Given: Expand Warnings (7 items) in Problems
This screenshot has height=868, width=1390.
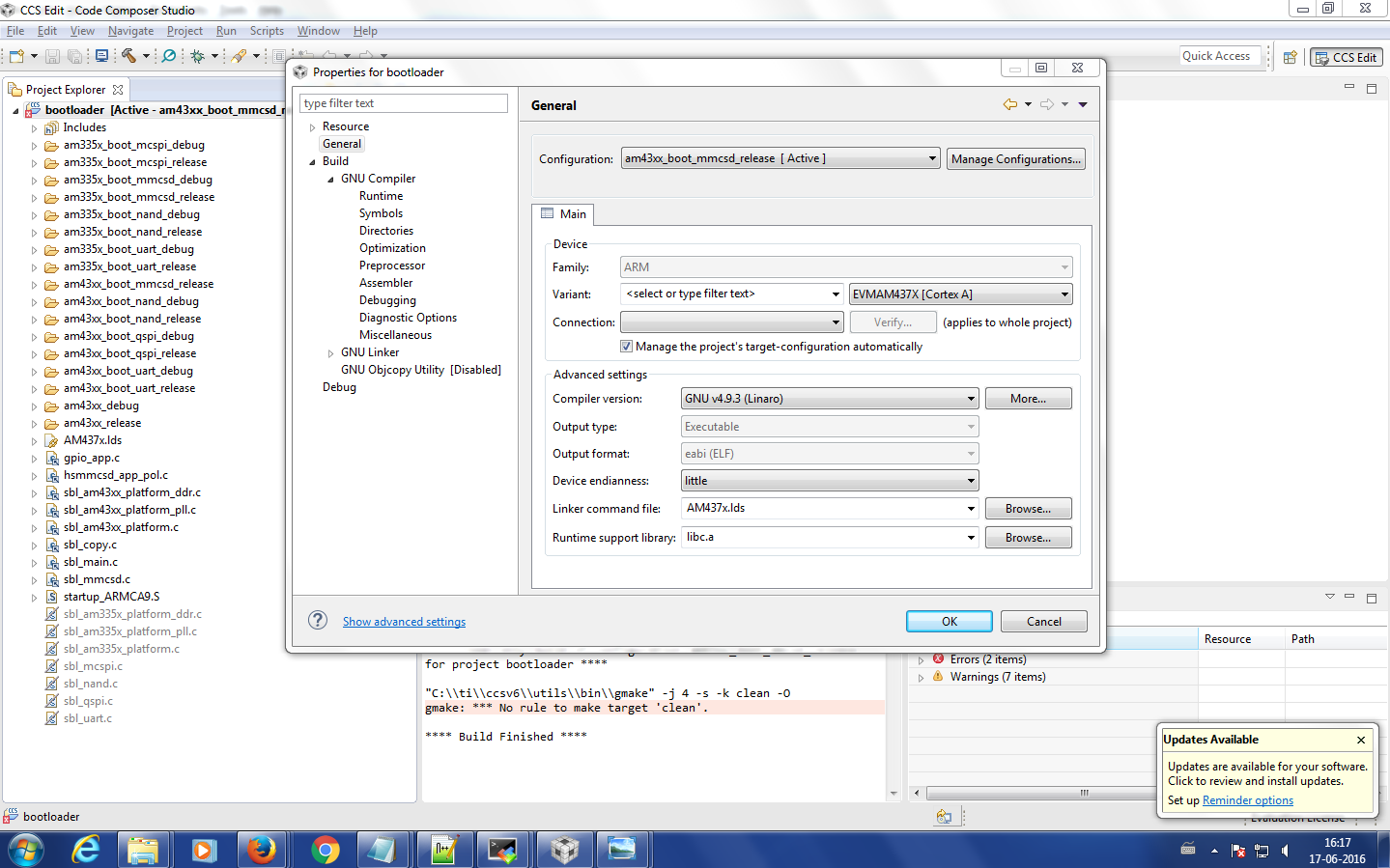Looking at the screenshot, I should coord(921,678).
